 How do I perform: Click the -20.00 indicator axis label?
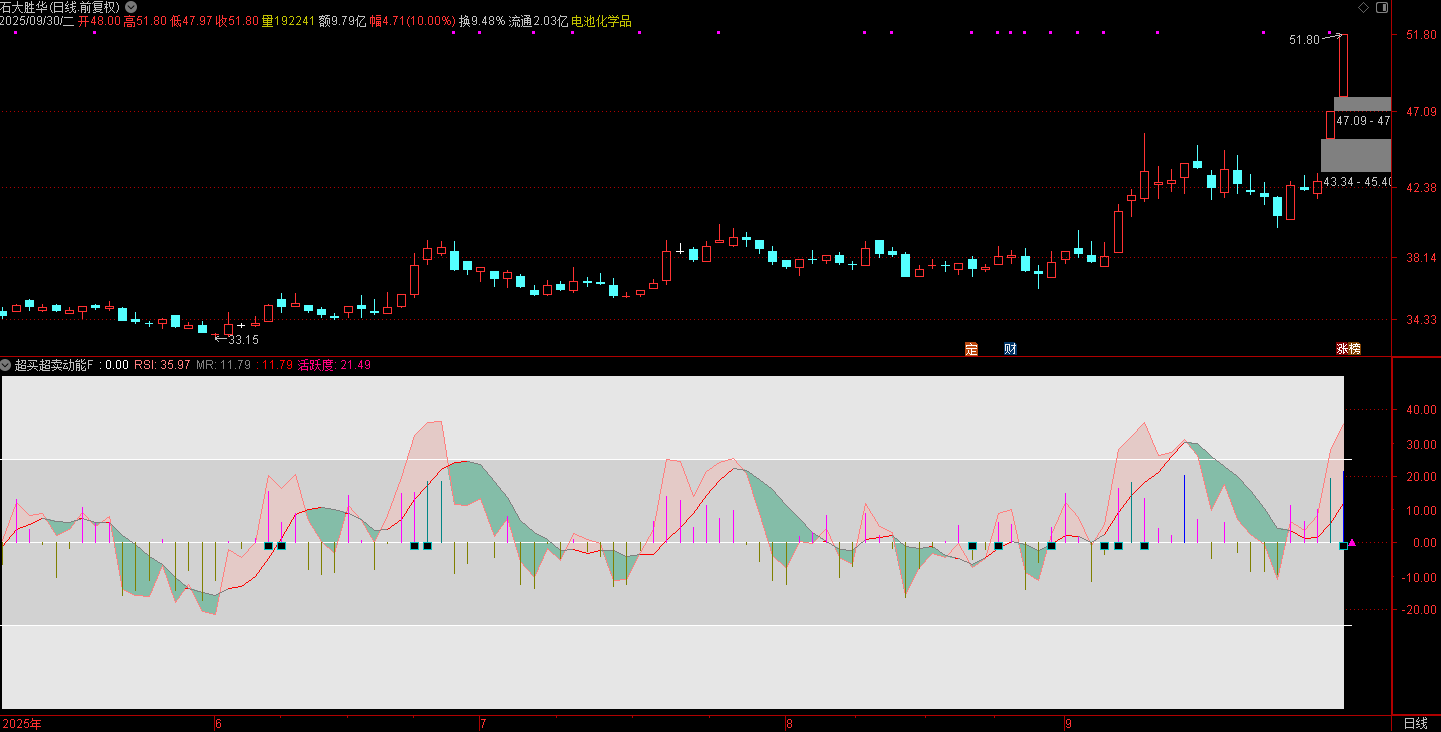coord(1419,609)
